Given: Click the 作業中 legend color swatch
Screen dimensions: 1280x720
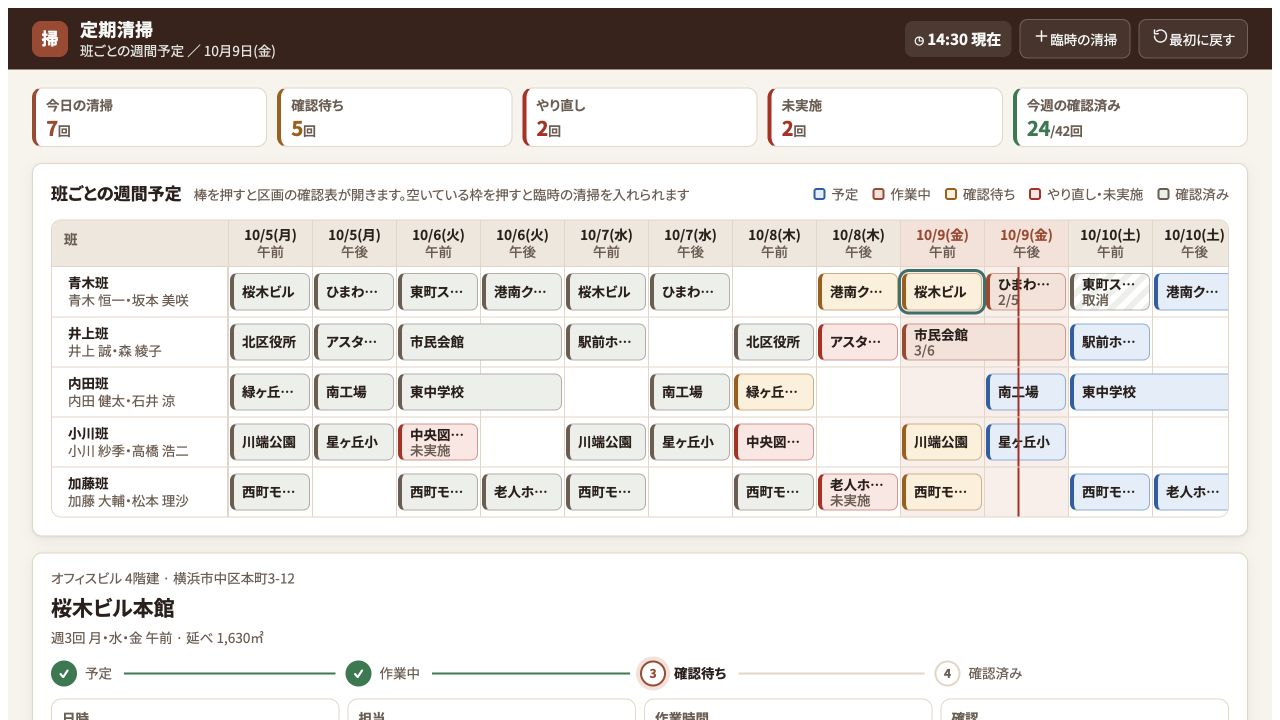Looking at the screenshot, I should (878, 194).
